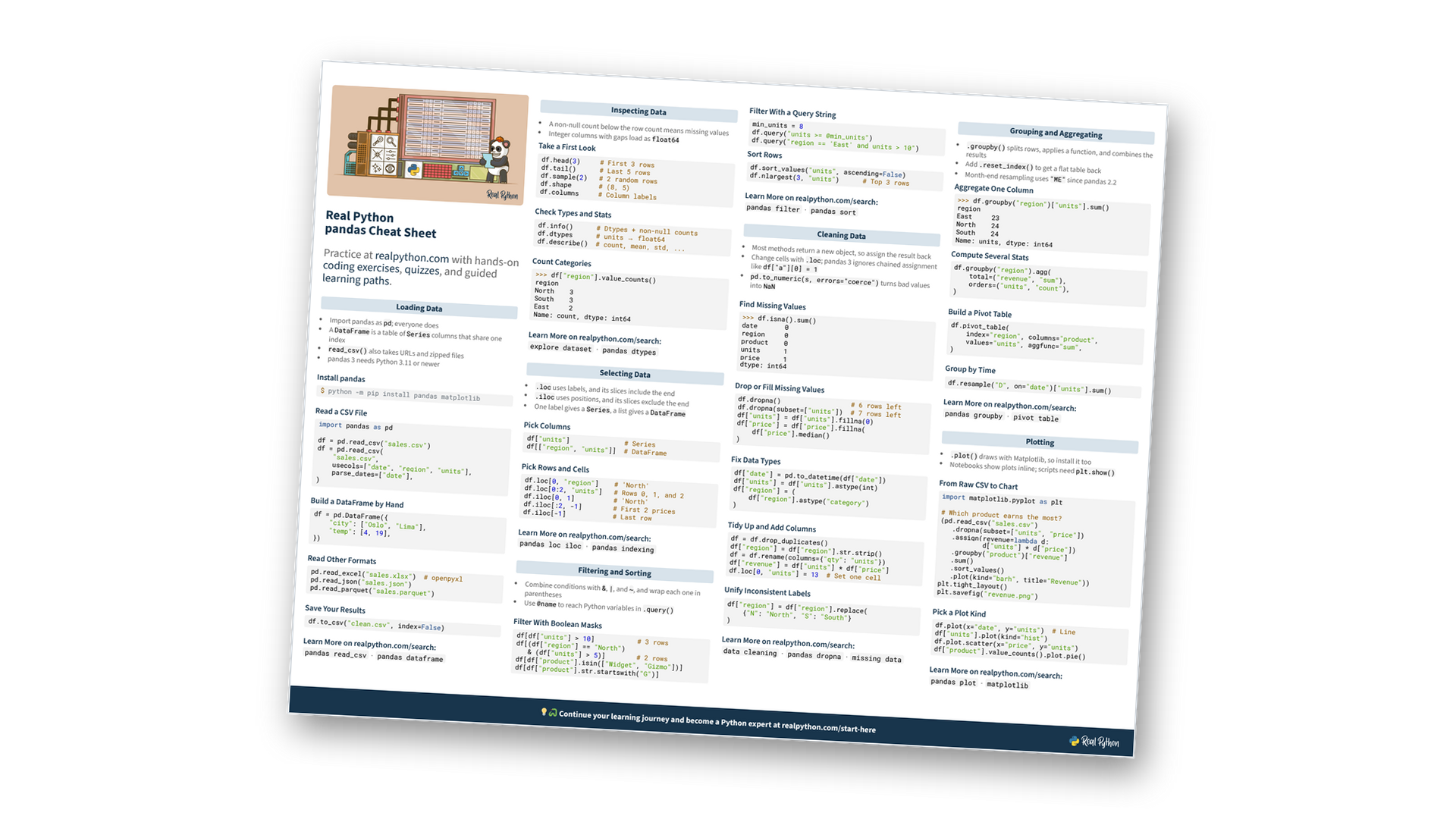The width and height of the screenshot is (1456, 819).
Task: Click the 'pandas dataframe' search term
Action: point(409,657)
